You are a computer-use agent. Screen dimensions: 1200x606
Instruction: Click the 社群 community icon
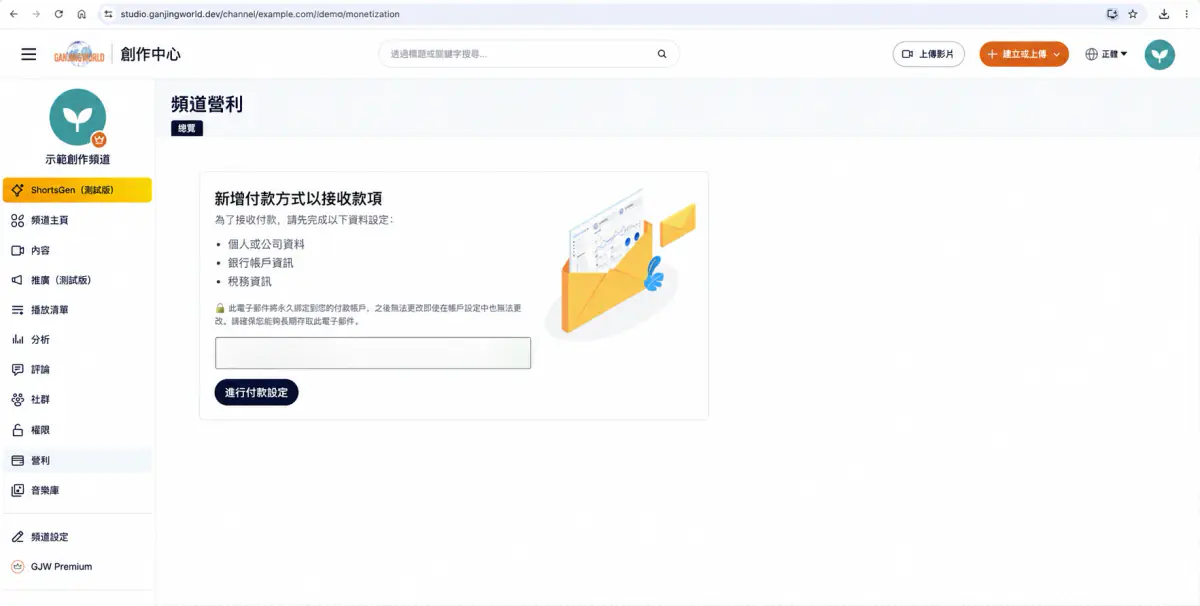17,400
